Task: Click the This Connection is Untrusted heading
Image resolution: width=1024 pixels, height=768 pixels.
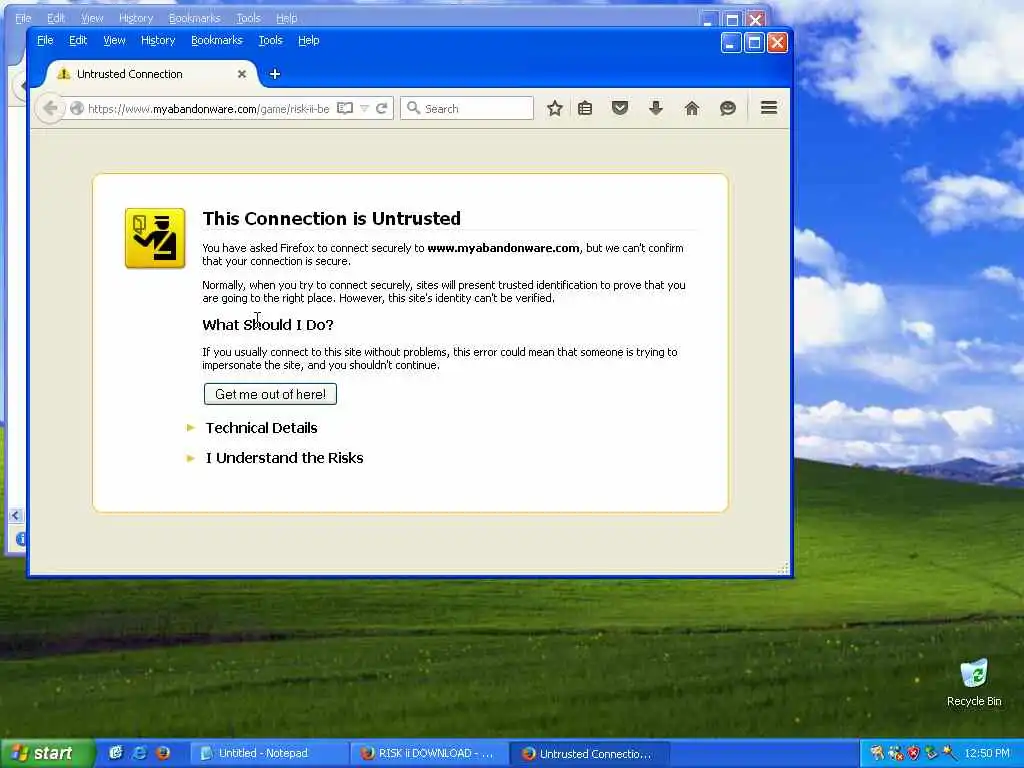Action: click(332, 218)
